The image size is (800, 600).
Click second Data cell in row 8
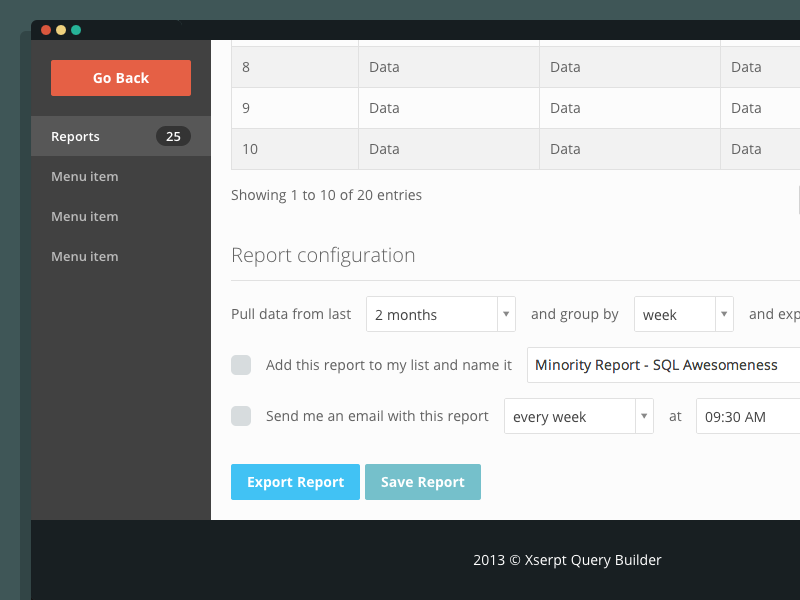[630, 67]
